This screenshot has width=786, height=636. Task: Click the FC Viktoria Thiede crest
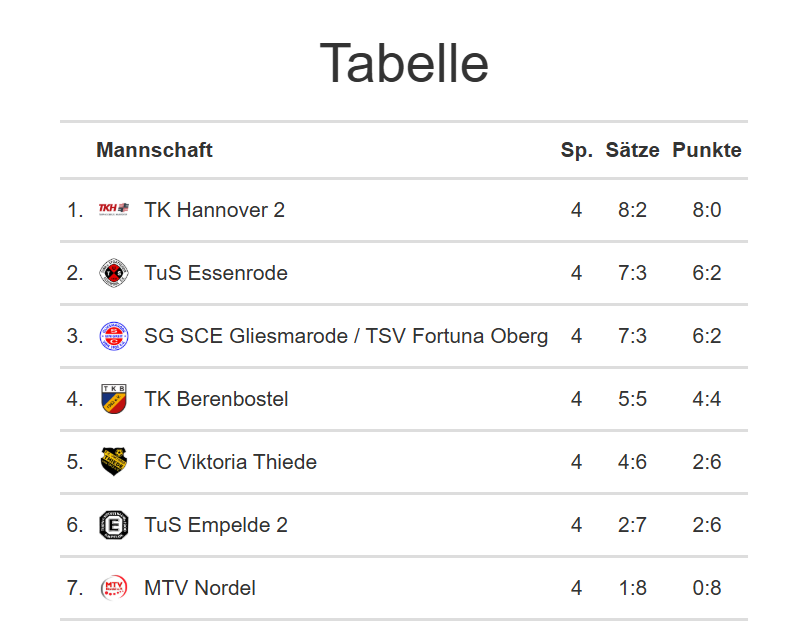click(x=114, y=462)
